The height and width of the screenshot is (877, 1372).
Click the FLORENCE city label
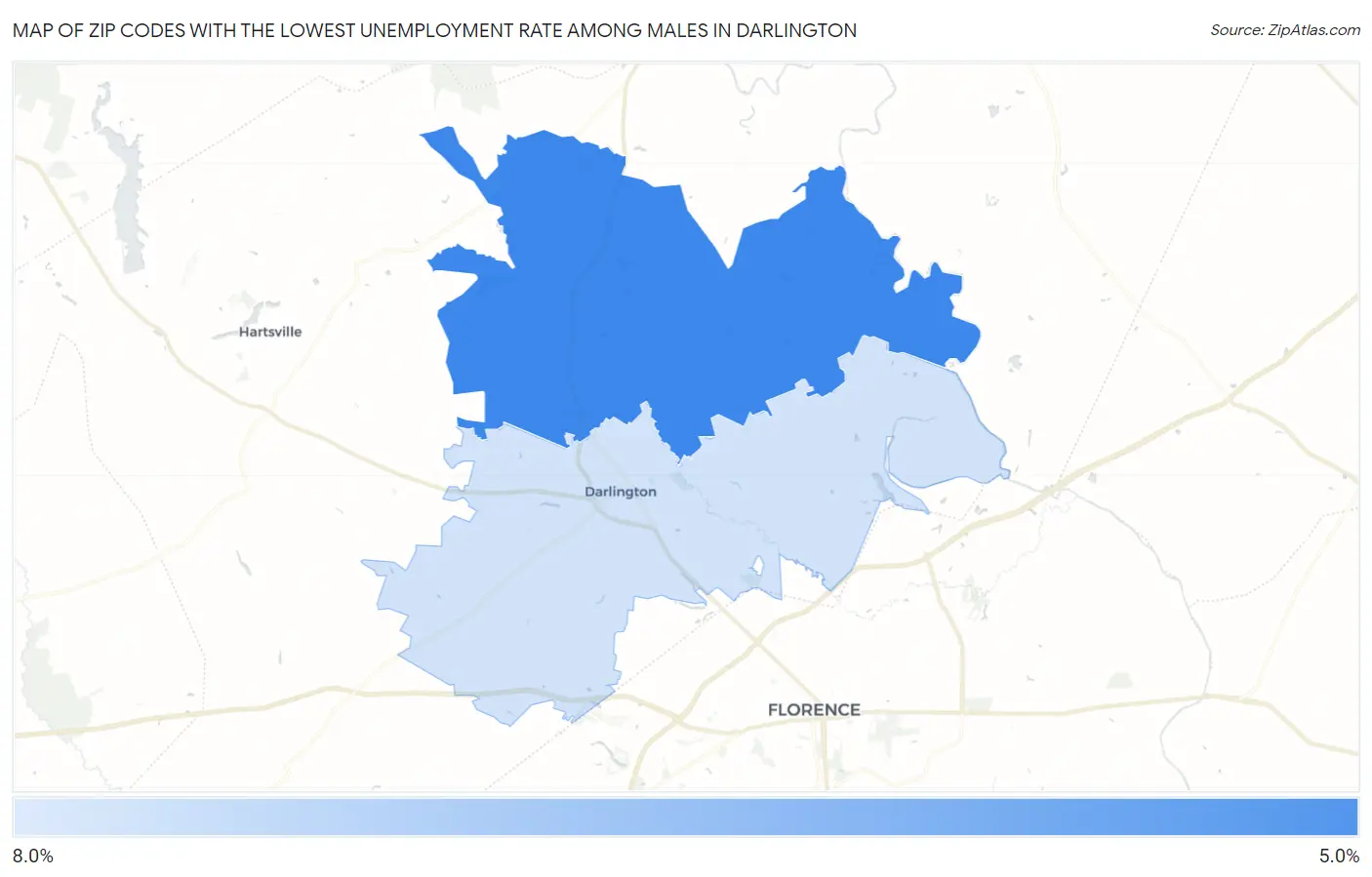[x=814, y=710]
